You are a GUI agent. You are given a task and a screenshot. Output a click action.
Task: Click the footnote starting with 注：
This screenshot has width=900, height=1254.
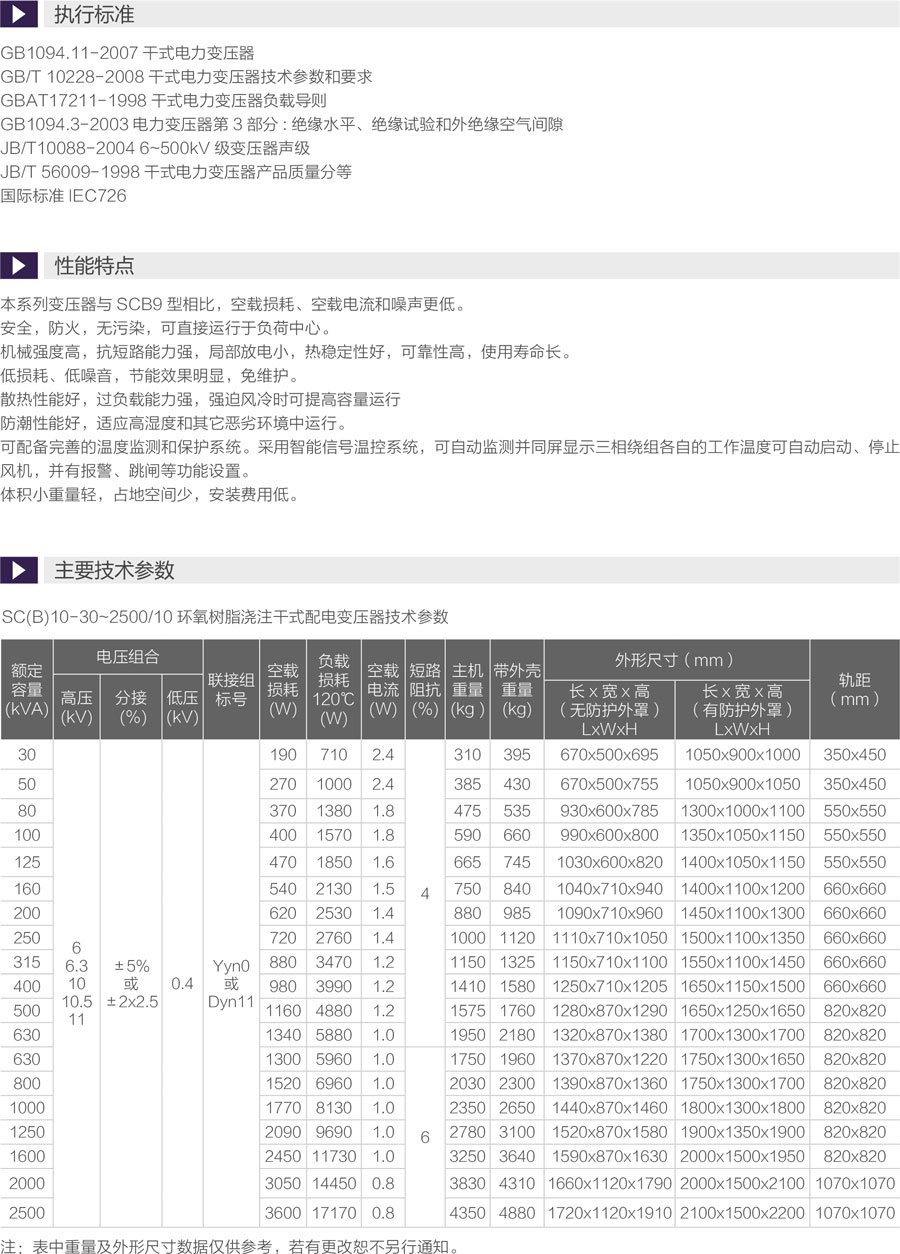230,1246
